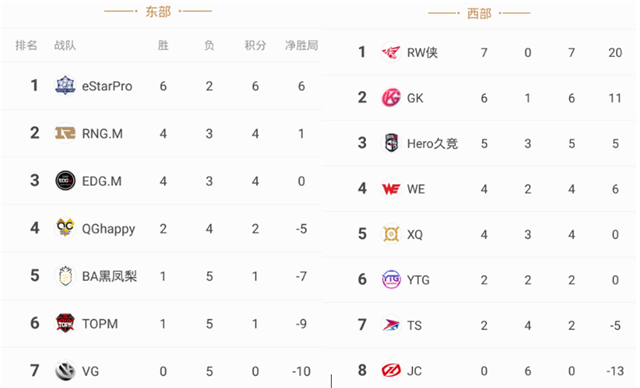Viewport: 640px width, 388px height.
Task: Open the TS team logo
Action: coord(391,325)
